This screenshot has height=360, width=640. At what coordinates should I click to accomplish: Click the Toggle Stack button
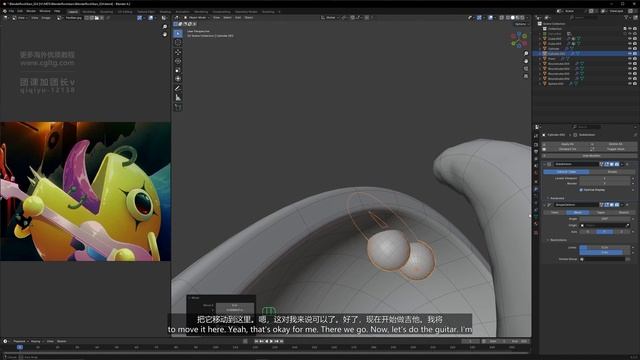(x=615, y=149)
